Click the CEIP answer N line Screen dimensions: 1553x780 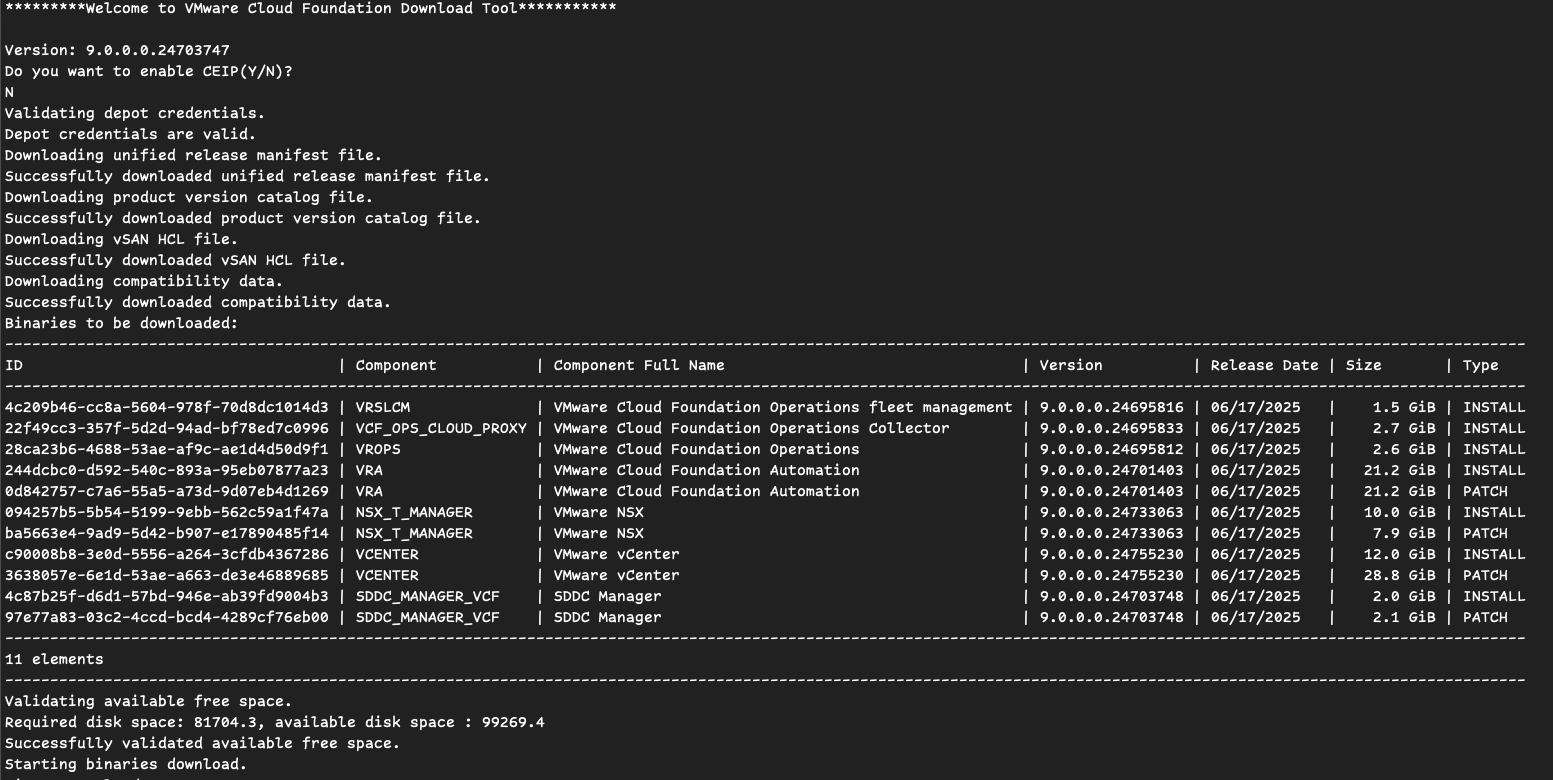(9, 92)
